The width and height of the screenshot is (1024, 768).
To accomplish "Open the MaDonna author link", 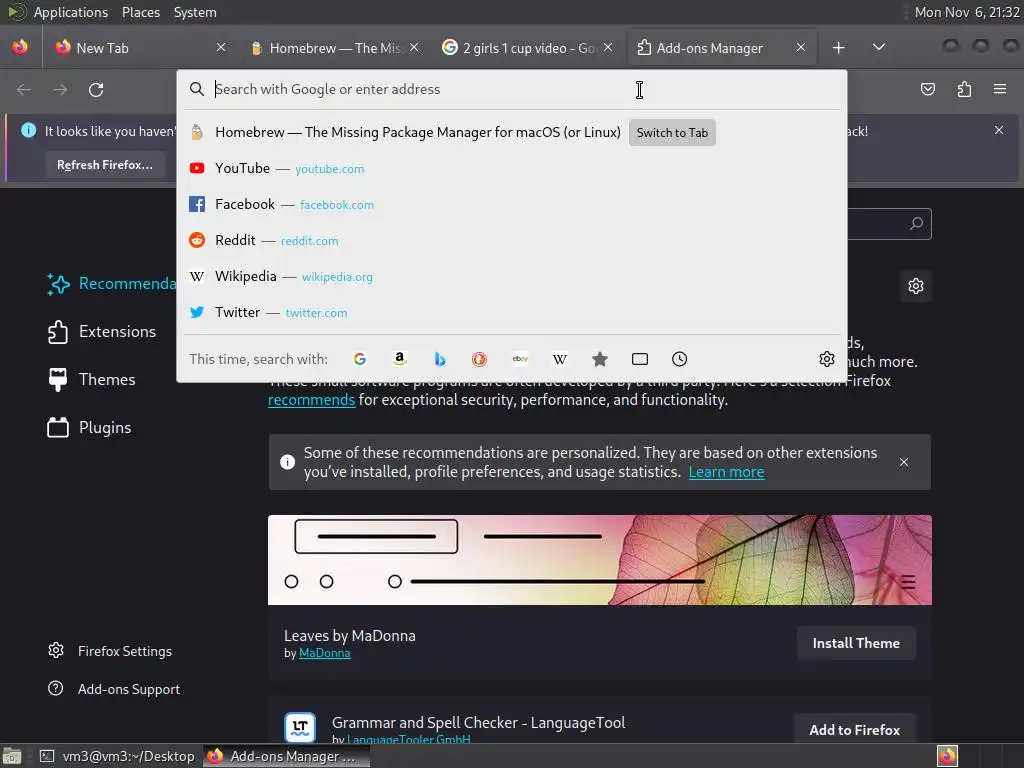I will 325,653.
